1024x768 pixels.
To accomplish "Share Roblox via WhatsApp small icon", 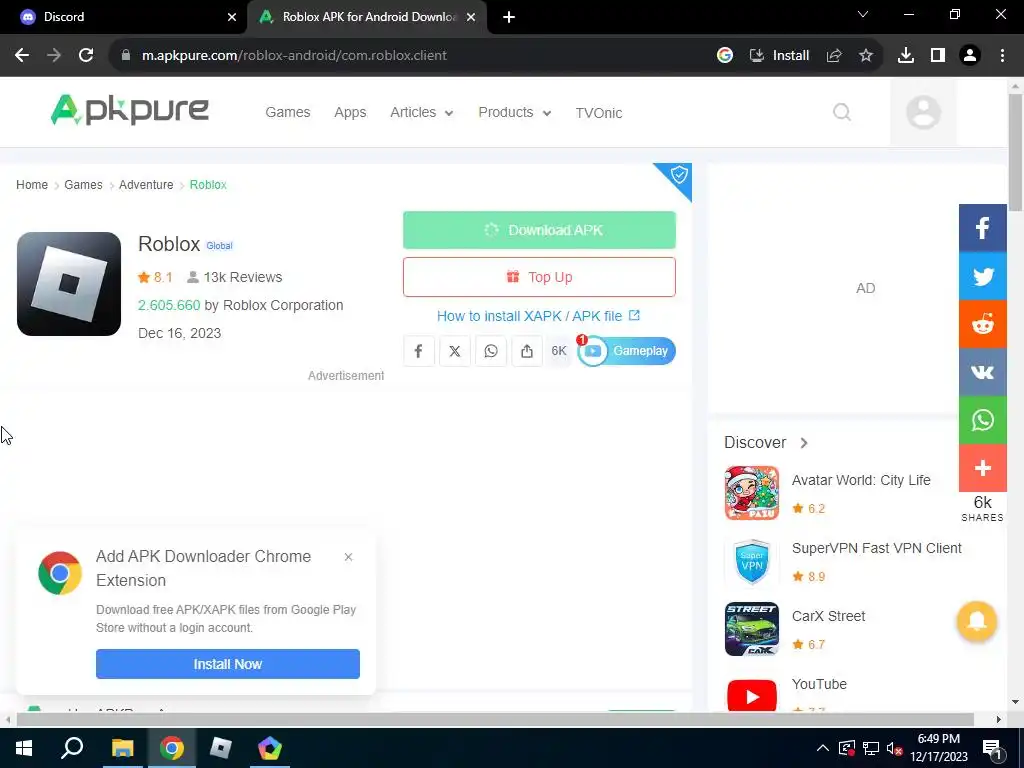I will (490, 351).
